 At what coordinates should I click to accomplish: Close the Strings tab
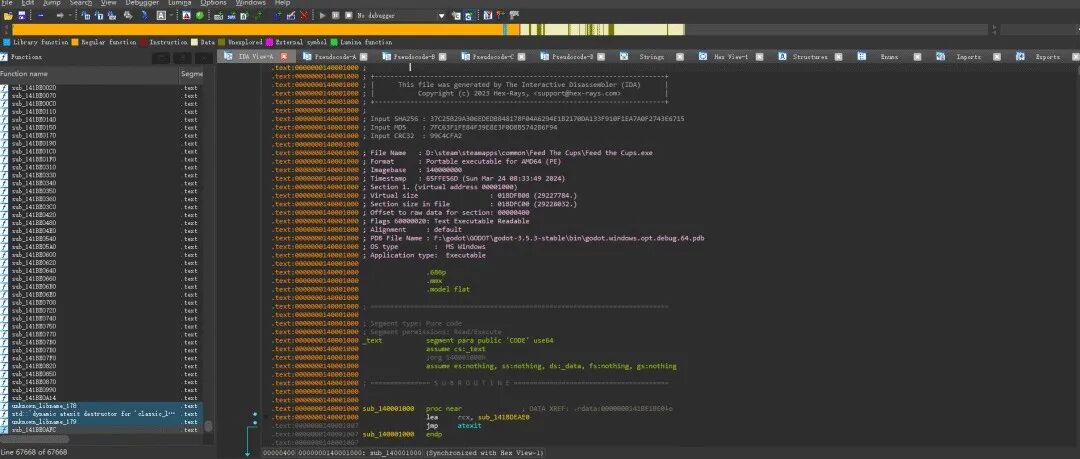pyautogui.click(x=680, y=57)
